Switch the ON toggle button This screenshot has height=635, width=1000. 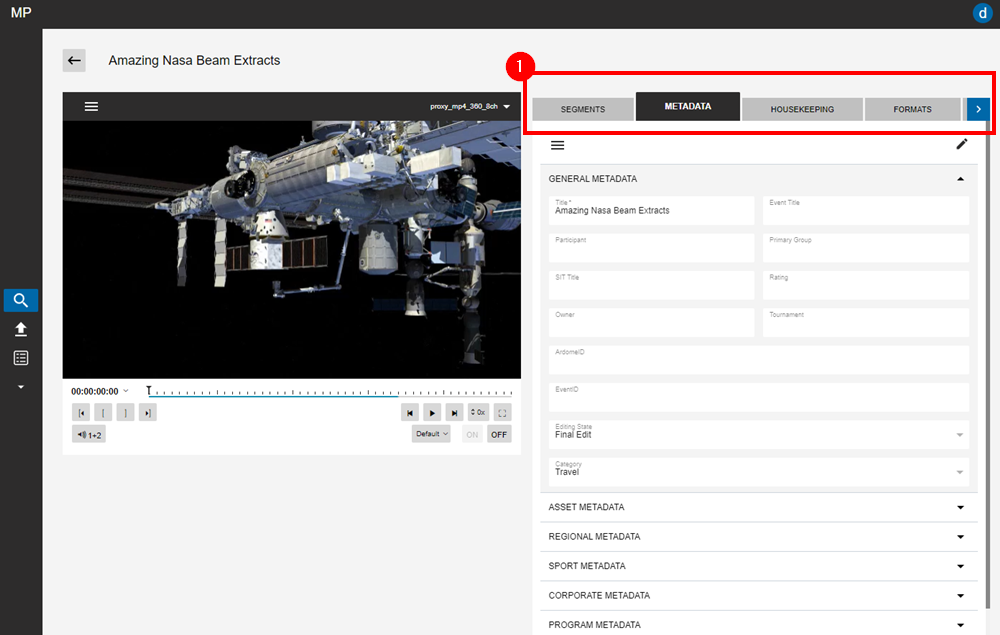(472, 434)
